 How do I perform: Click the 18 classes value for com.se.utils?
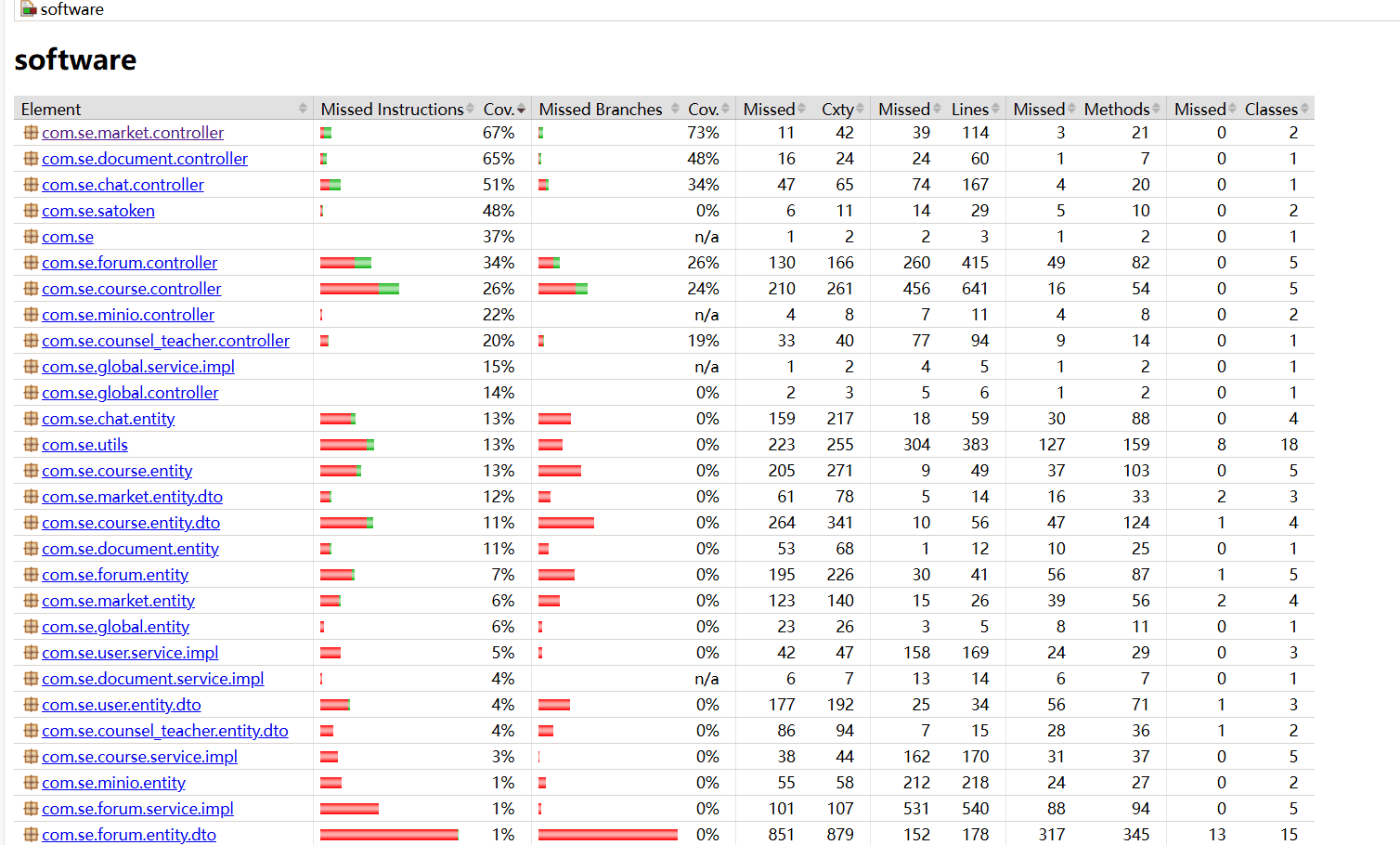[1289, 445]
